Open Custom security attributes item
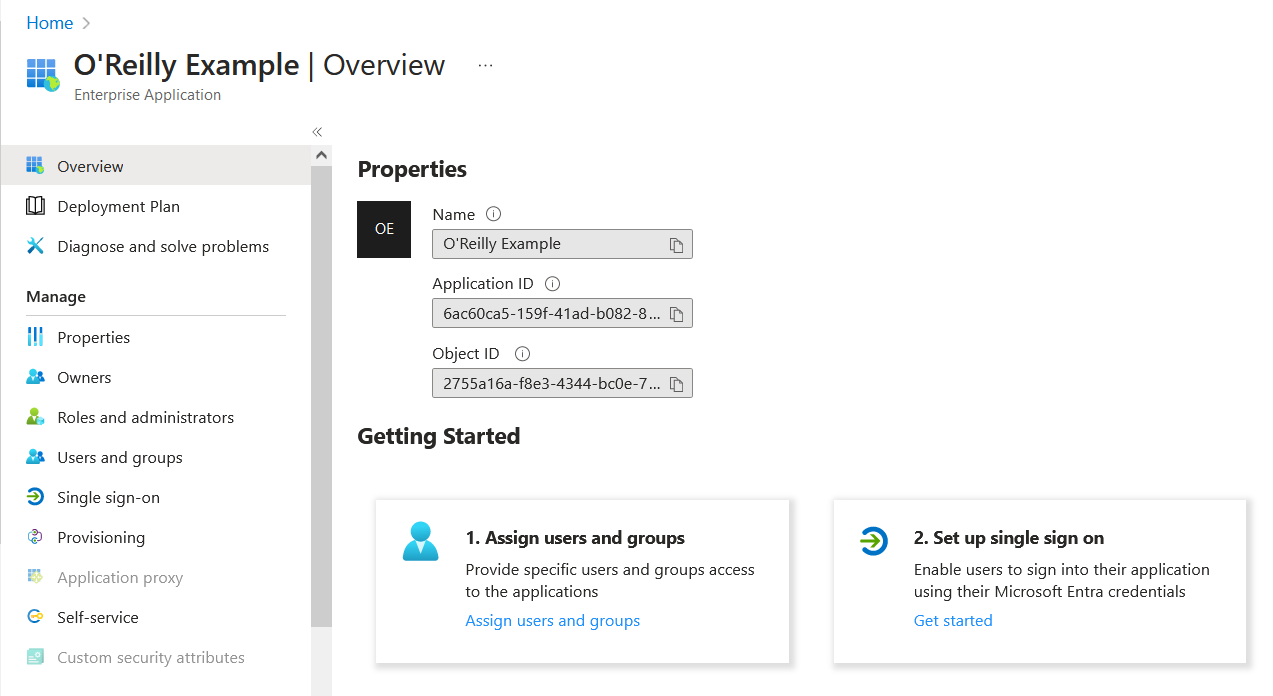1273x696 pixels. [x=156, y=657]
